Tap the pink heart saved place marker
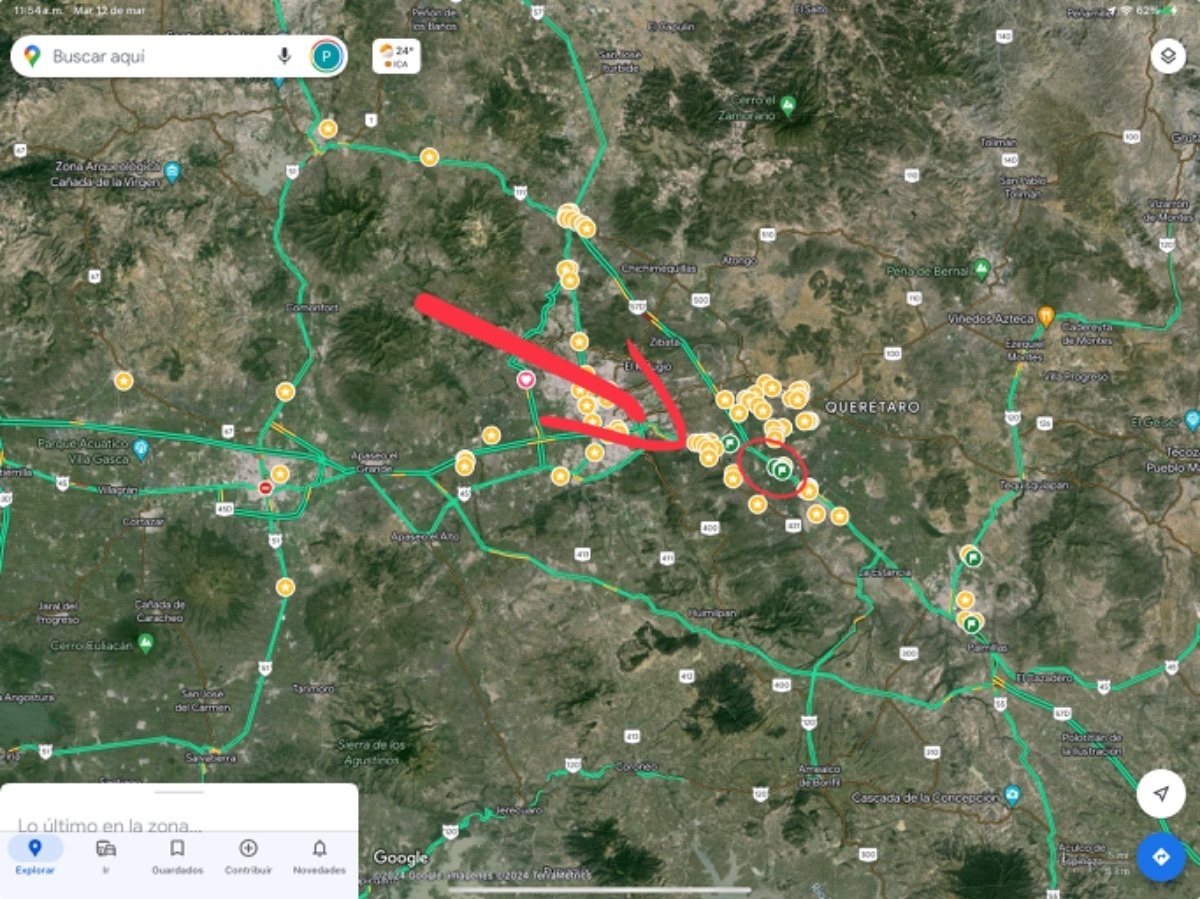 click(x=526, y=379)
